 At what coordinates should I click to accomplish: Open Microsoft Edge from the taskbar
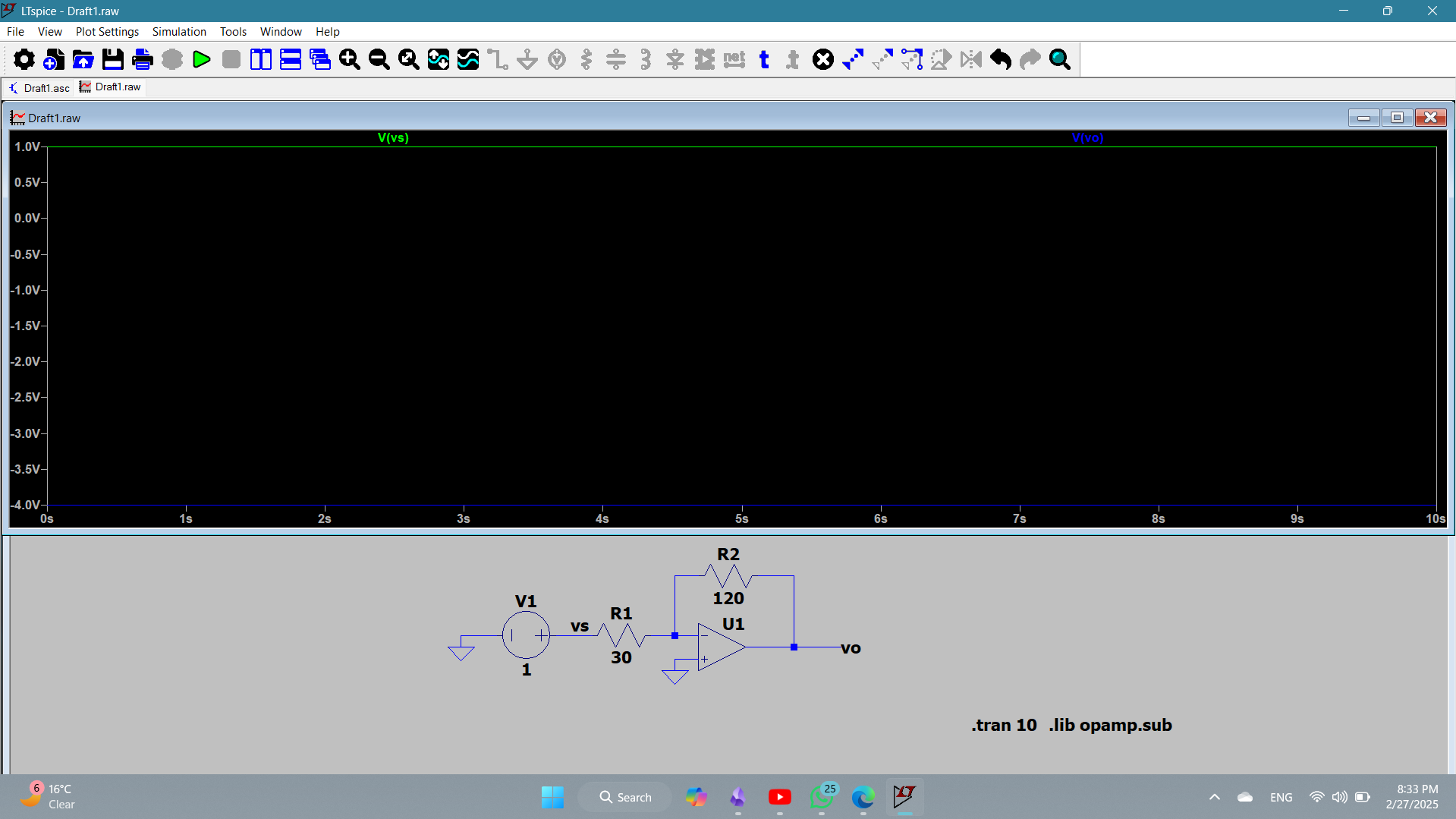pyautogui.click(x=863, y=797)
